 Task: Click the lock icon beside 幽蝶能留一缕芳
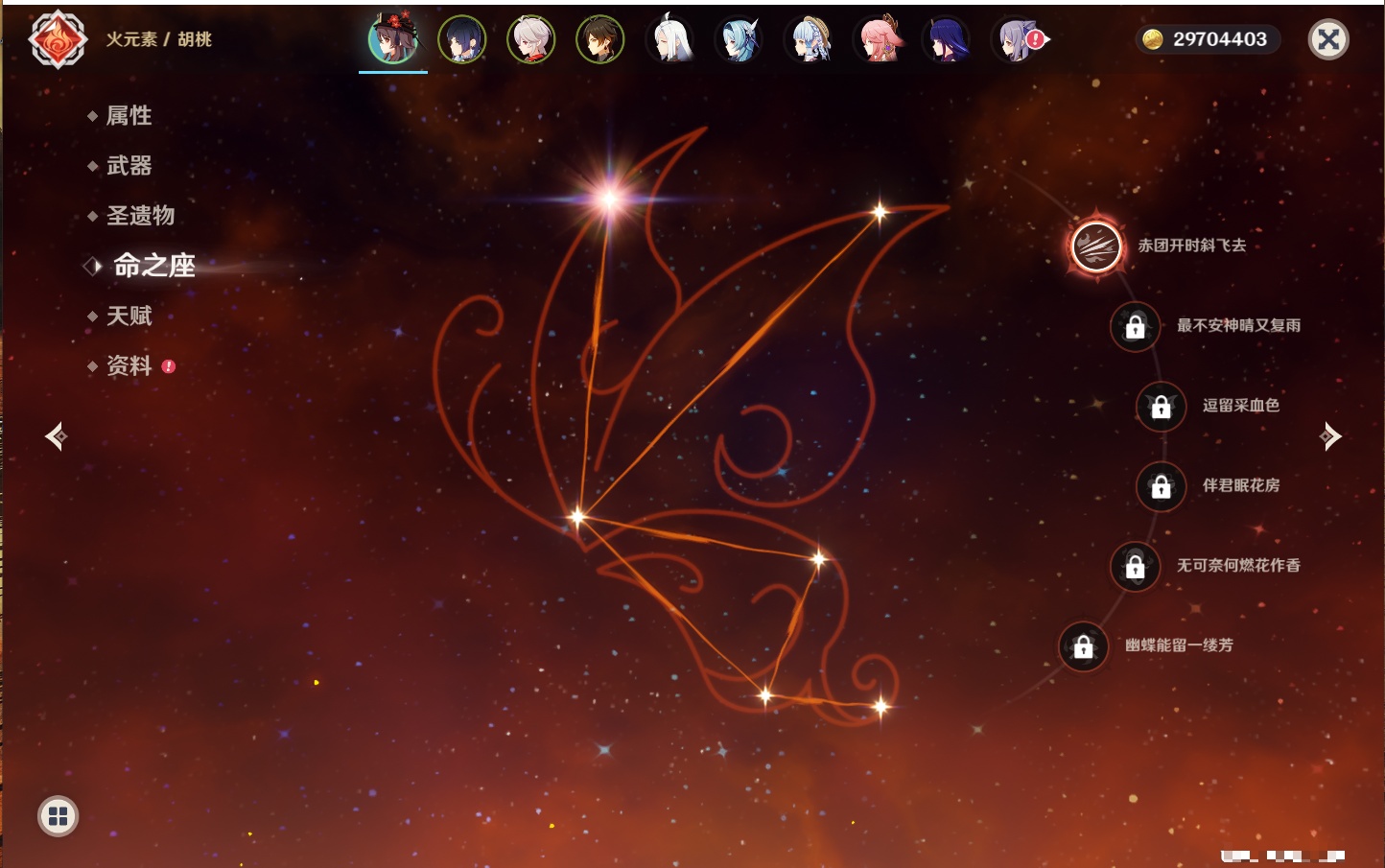click(1084, 646)
